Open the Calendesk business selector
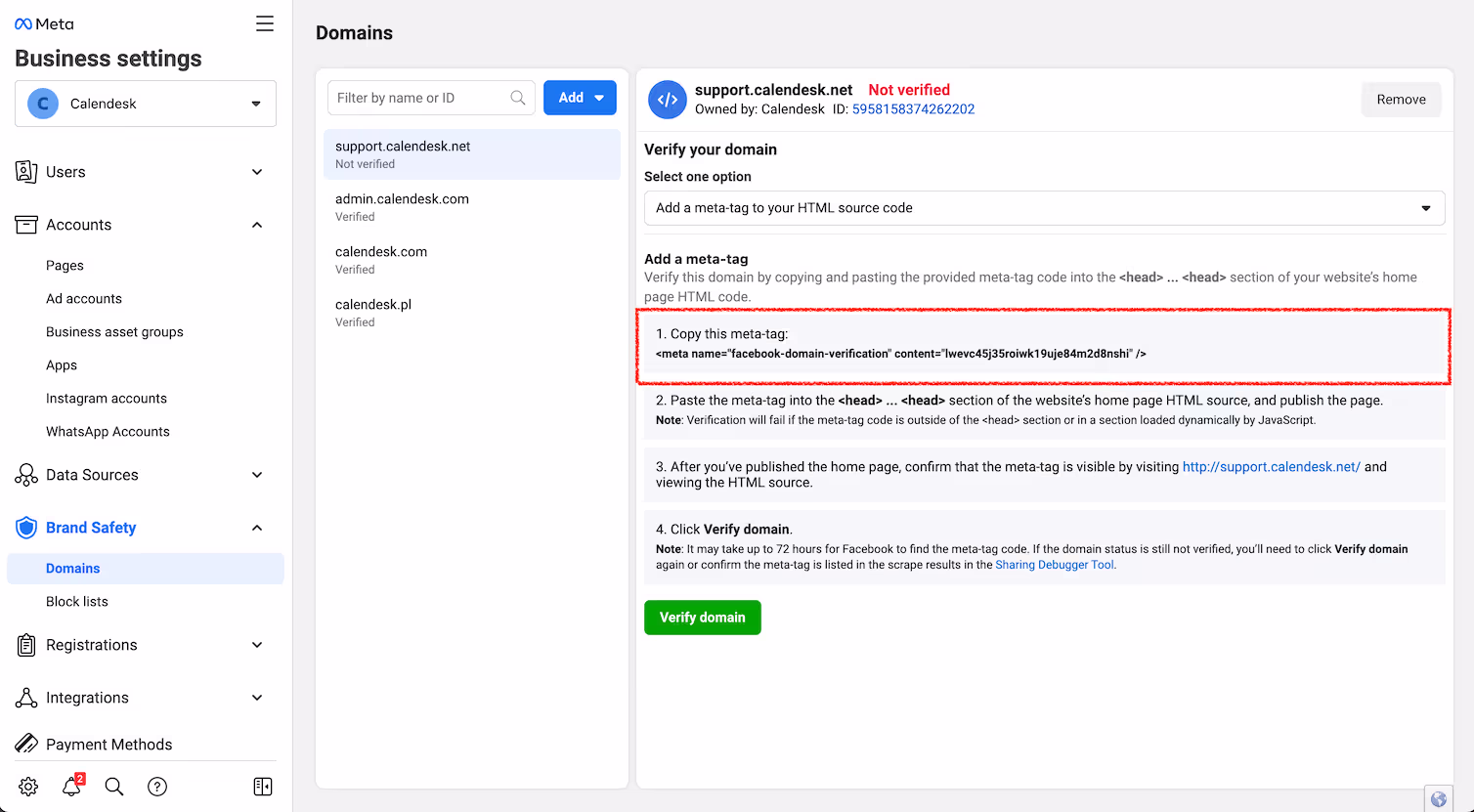 click(145, 103)
